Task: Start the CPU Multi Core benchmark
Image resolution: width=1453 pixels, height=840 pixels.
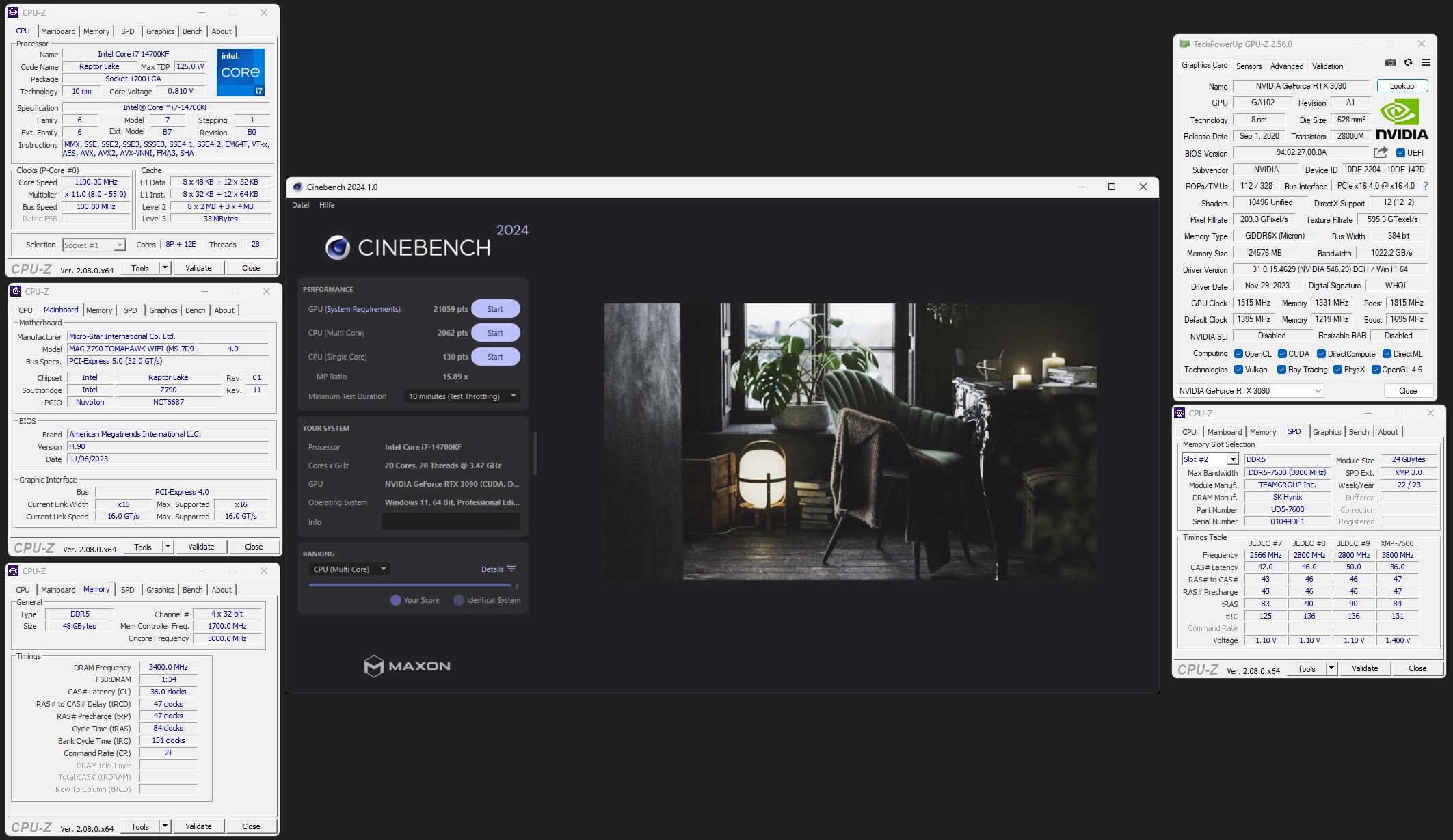Action: pyautogui.click(x=495, y=333)
